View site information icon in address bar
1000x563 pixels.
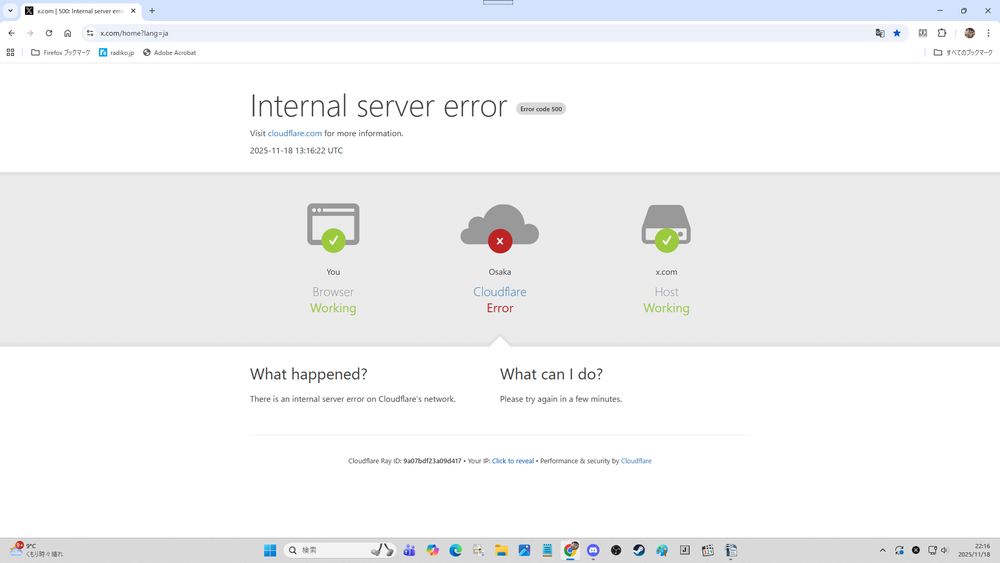[x=90, y=33]
